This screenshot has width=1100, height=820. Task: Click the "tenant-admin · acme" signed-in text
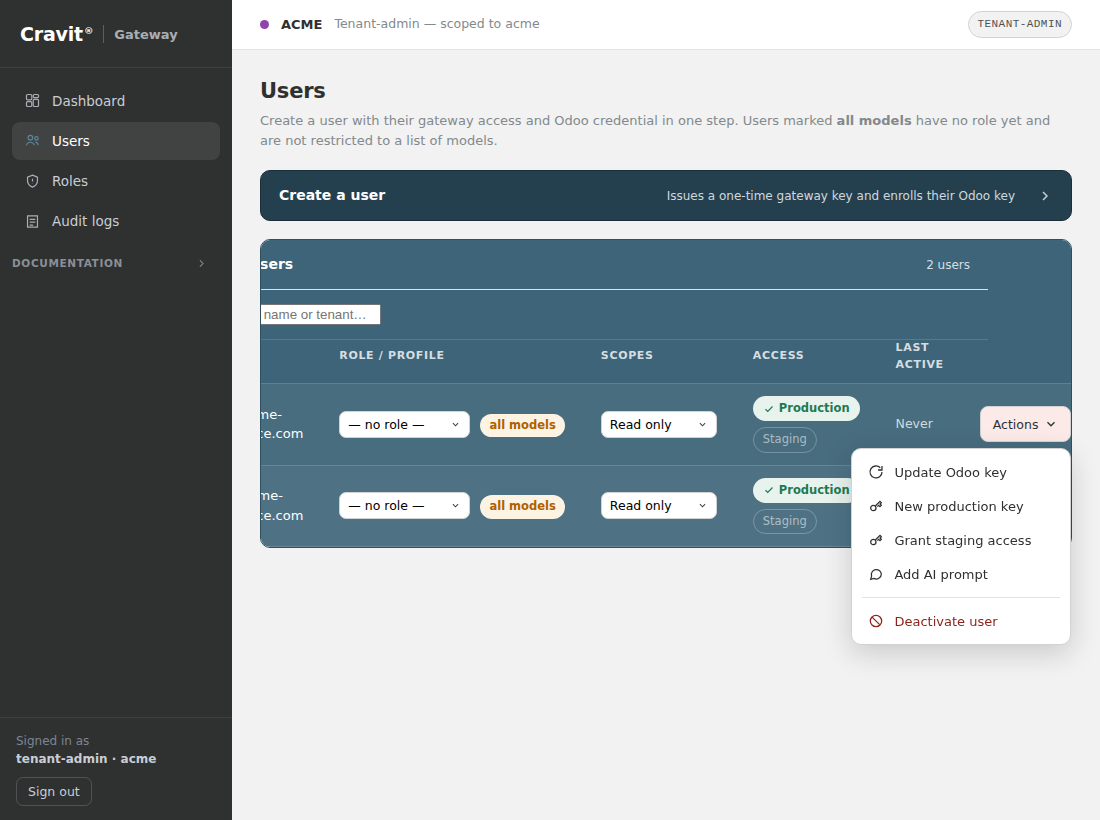coord(86,758)
